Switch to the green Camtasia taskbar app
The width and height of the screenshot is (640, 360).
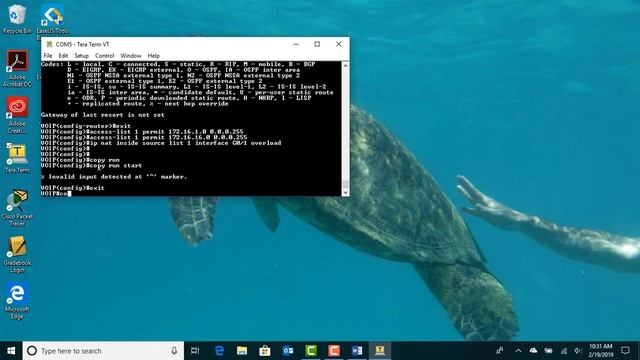[311, 351]
